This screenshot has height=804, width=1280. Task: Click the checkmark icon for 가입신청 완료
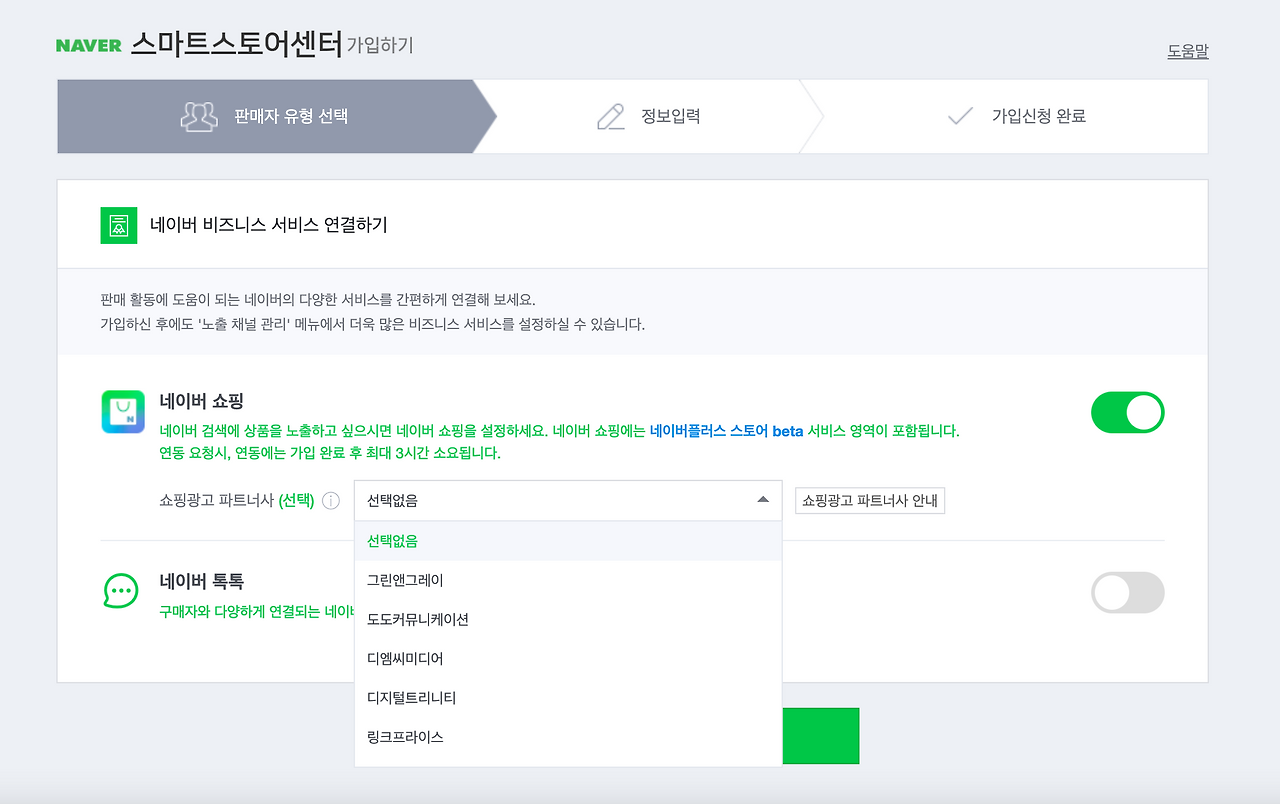(960, 117)
